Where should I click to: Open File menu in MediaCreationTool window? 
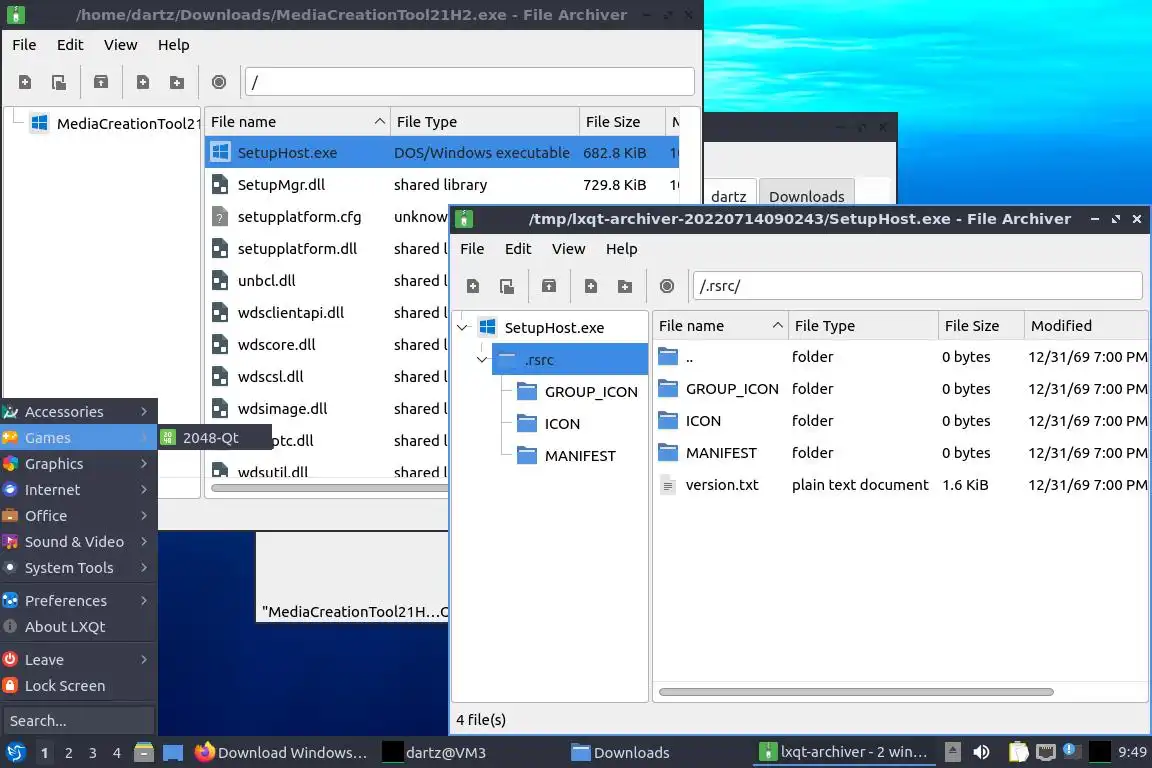(24, 45)
